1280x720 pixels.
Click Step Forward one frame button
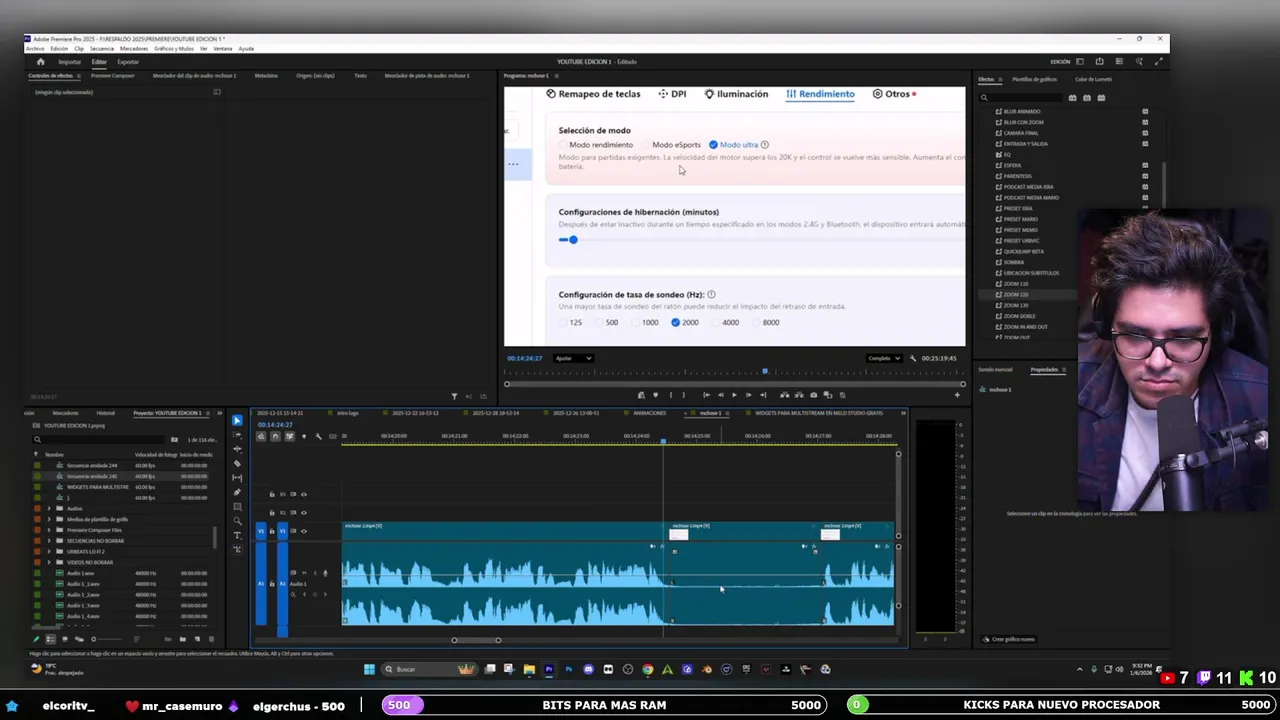point(748,395)
